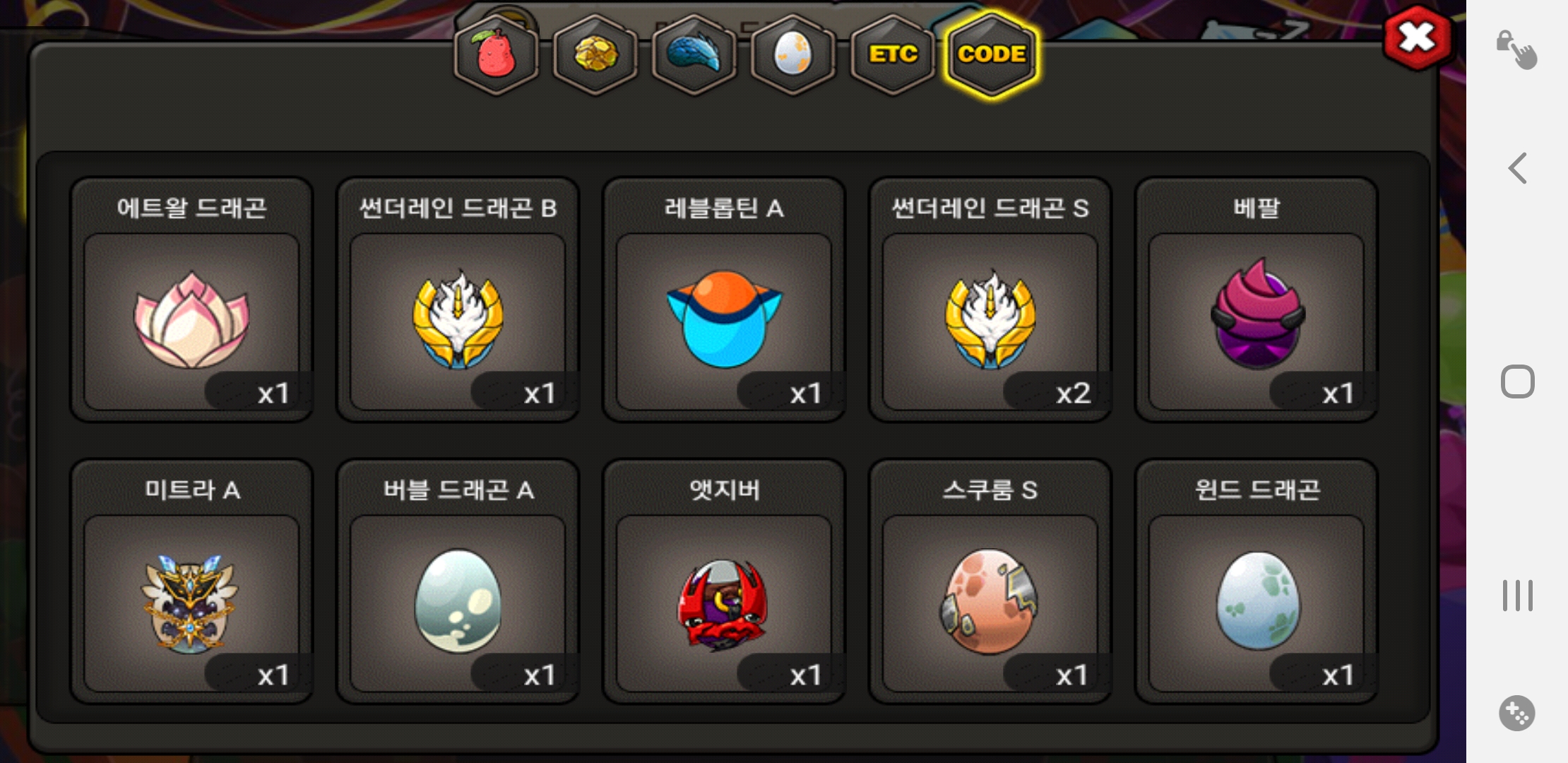Select the 썬더레인 드래곤 B item
The height and width of the screenshot is (763, 1568).
pos(458,300)
